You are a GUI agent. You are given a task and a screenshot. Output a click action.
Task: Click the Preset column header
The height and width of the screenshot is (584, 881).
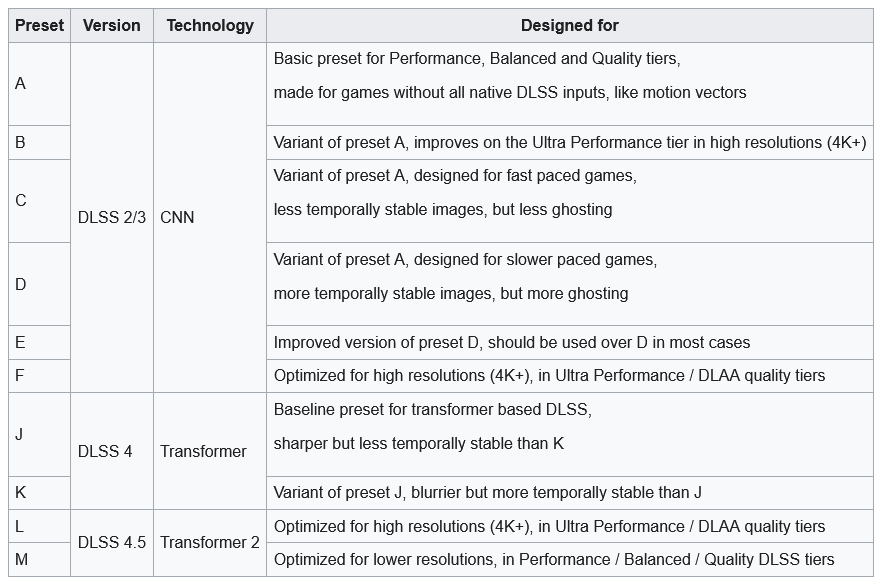click(40, 26)
